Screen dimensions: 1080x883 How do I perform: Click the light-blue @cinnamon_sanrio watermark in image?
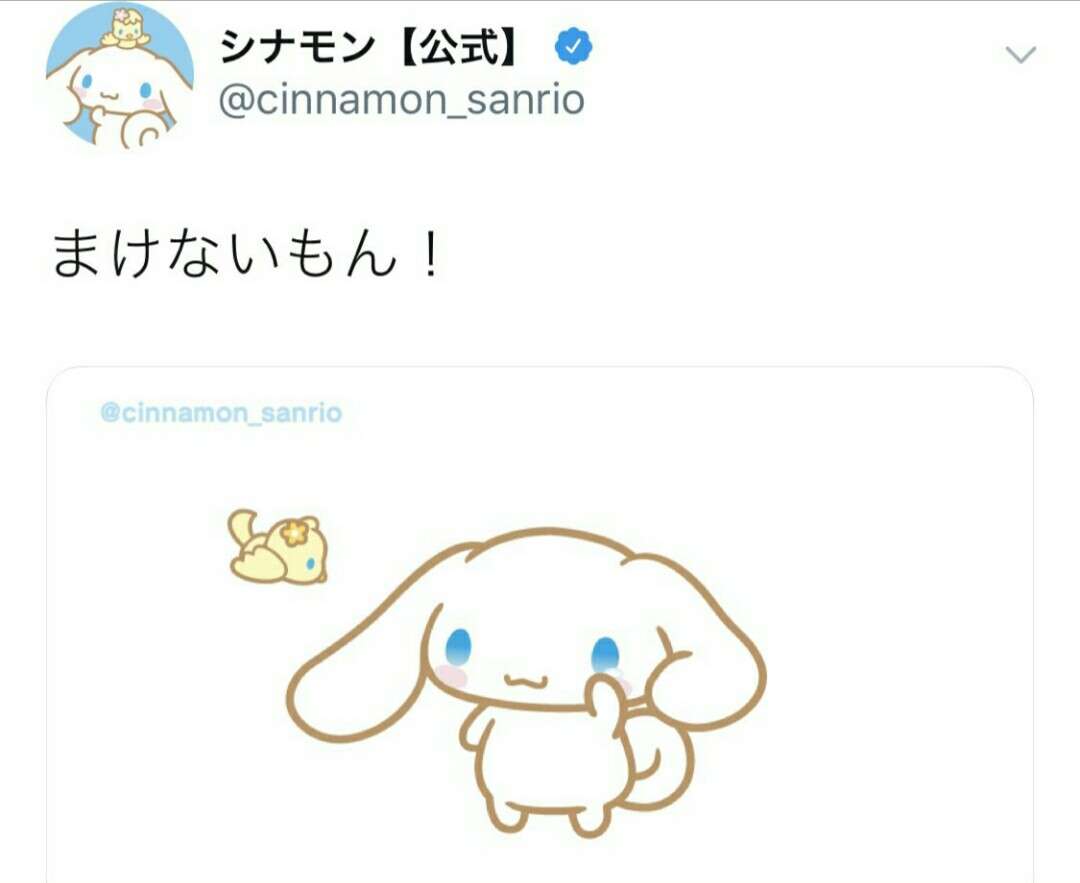[221, 413]
